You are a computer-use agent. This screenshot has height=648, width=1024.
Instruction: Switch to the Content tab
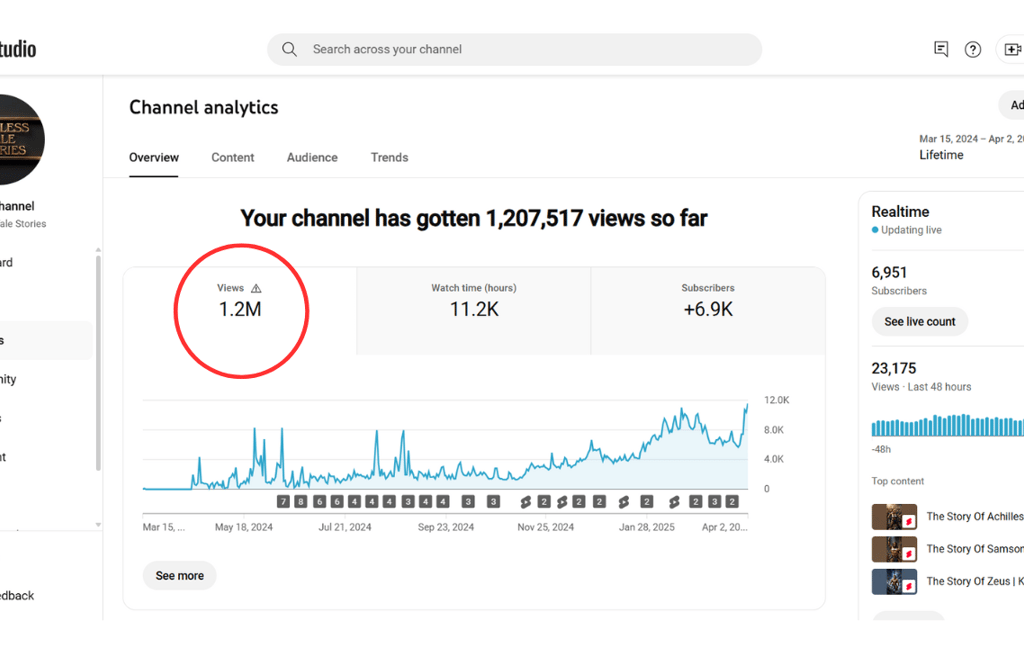click(232, 157)
